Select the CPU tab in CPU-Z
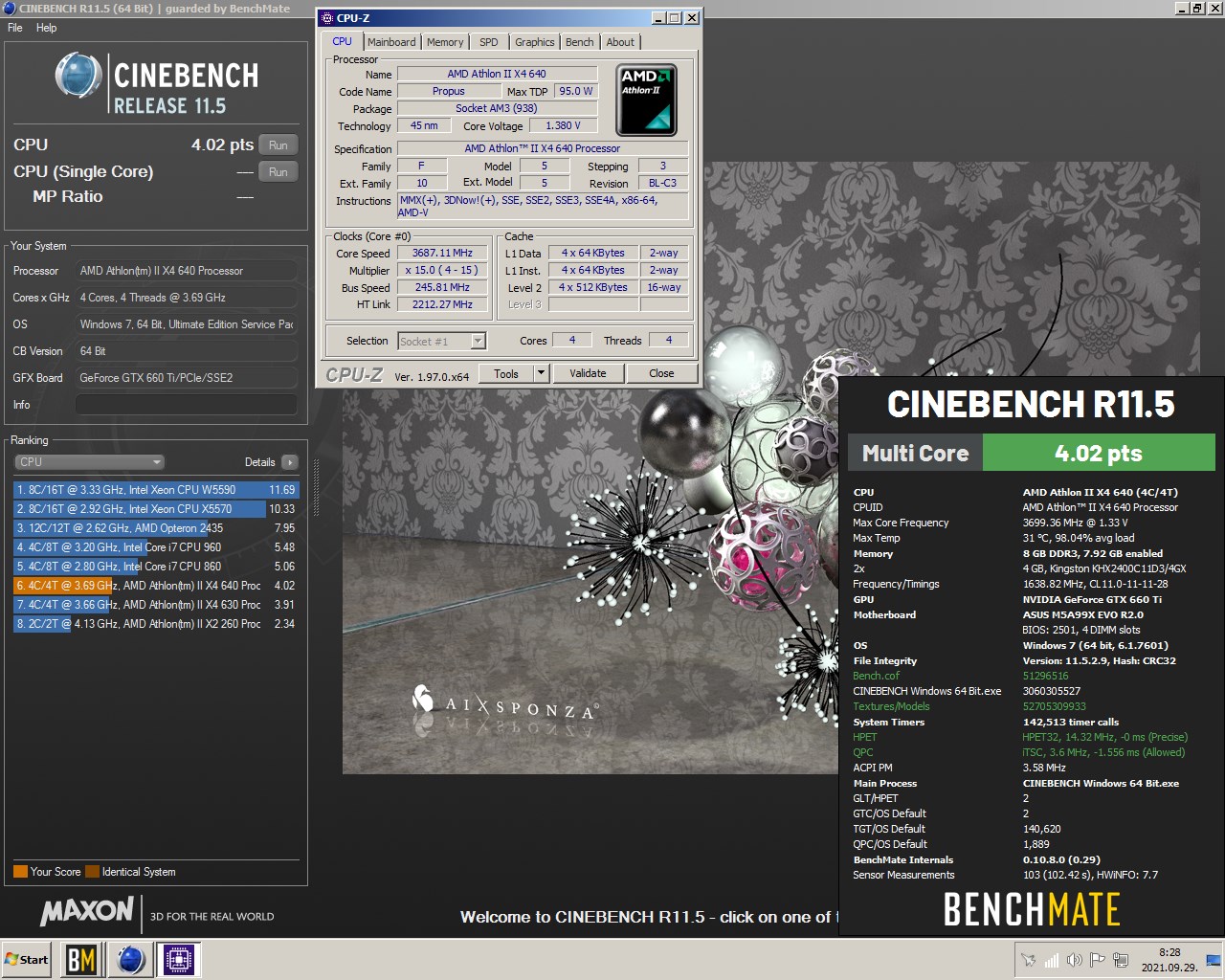Viewport: 1225px width, 980px height. tap(343, 41)
